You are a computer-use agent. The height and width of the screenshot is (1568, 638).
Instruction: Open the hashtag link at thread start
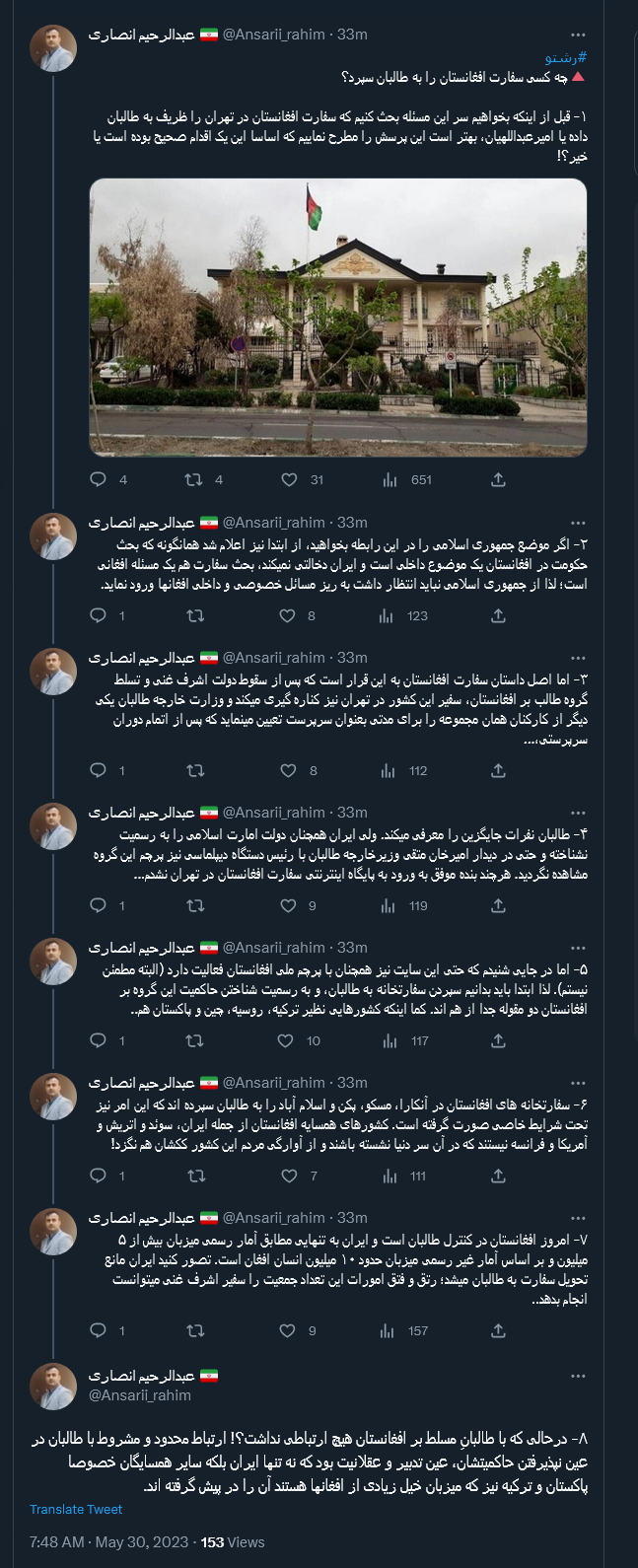point(562,59)
